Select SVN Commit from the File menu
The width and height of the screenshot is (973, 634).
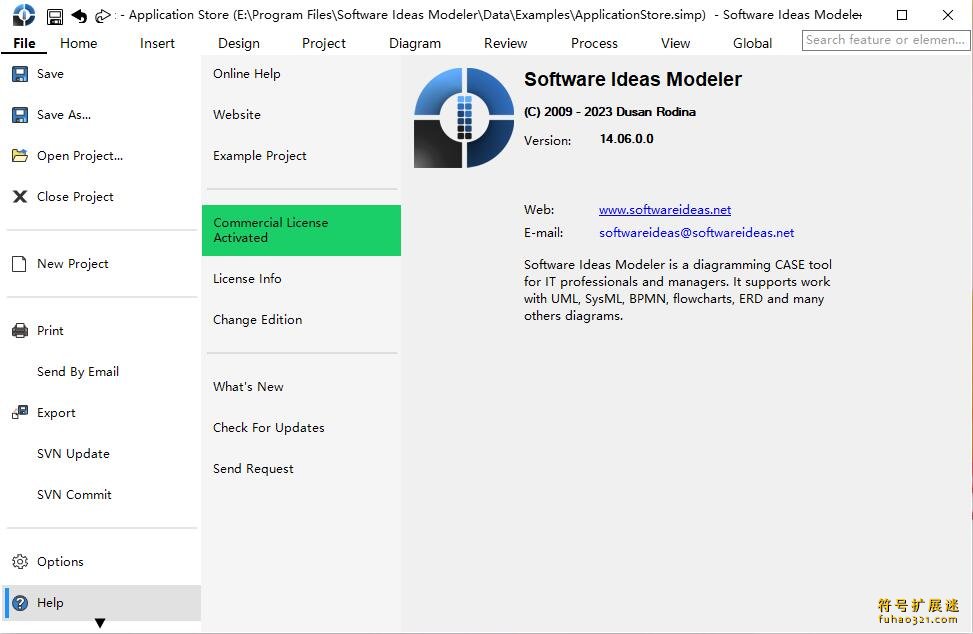click(x=74, y=494)
